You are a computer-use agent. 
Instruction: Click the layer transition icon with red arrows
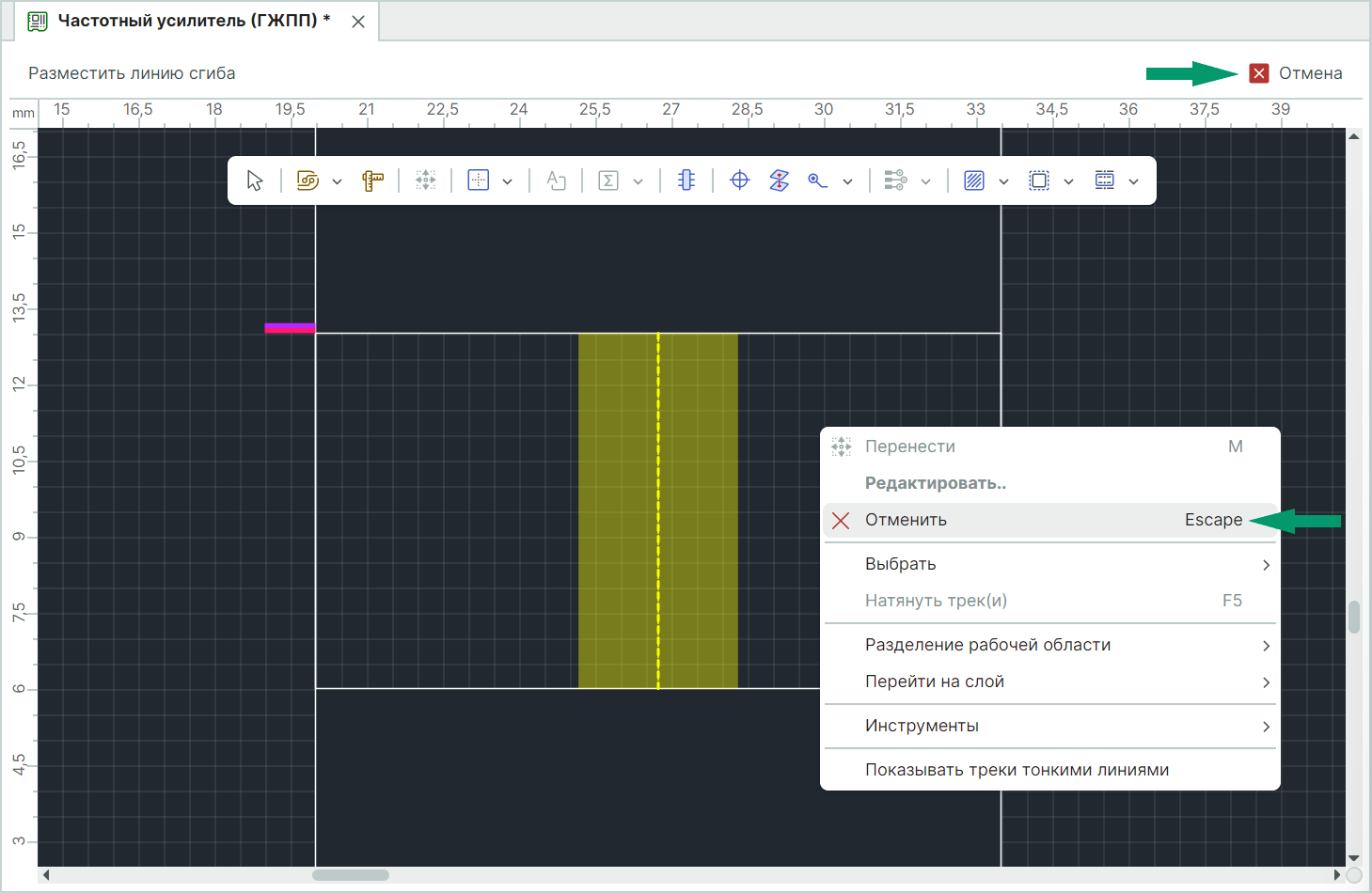[x=779, y=180]
